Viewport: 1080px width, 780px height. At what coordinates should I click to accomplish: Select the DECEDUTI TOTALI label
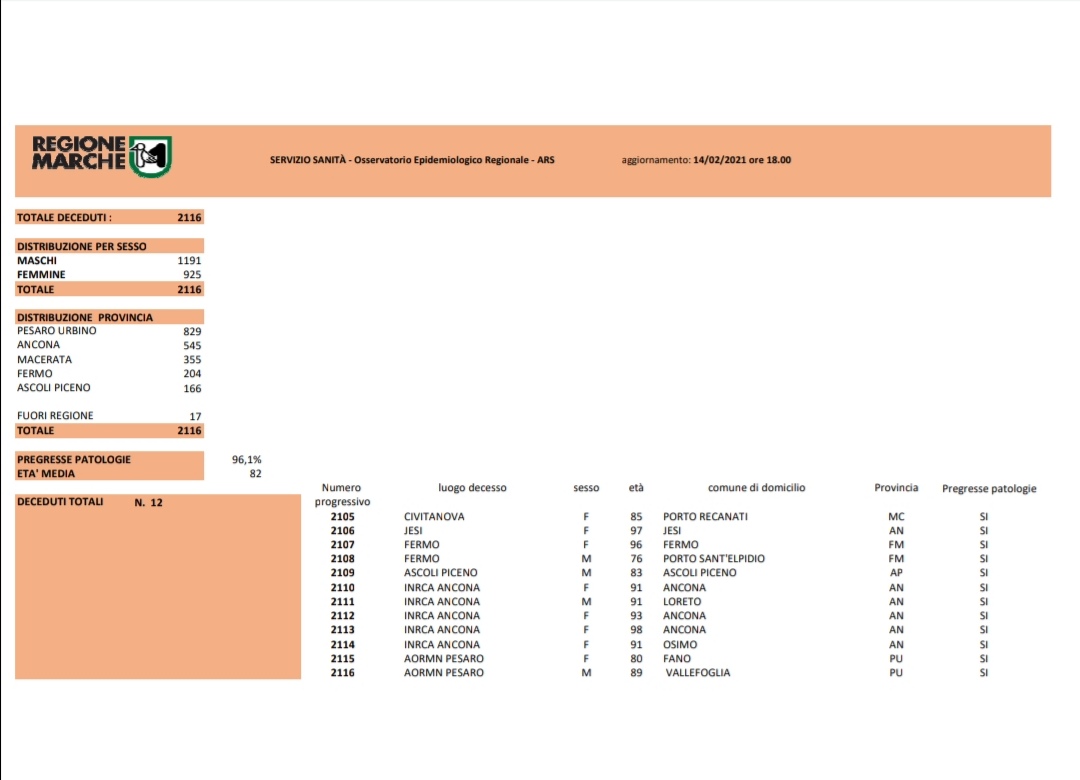click(60, 502)
